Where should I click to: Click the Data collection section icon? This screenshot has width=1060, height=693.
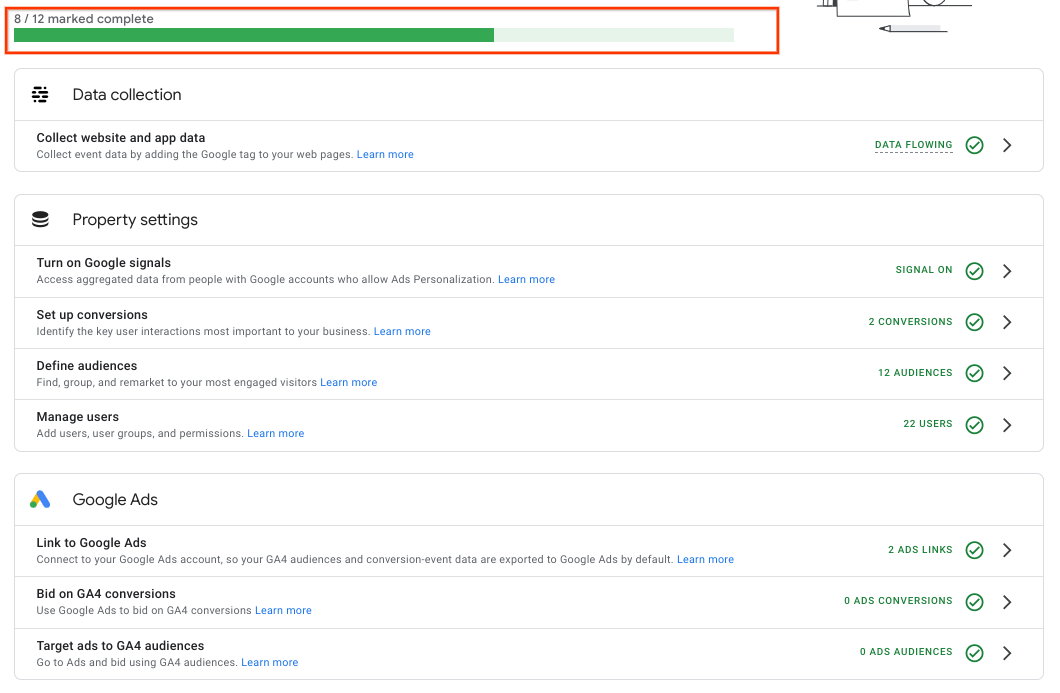[x=40, y=95]
